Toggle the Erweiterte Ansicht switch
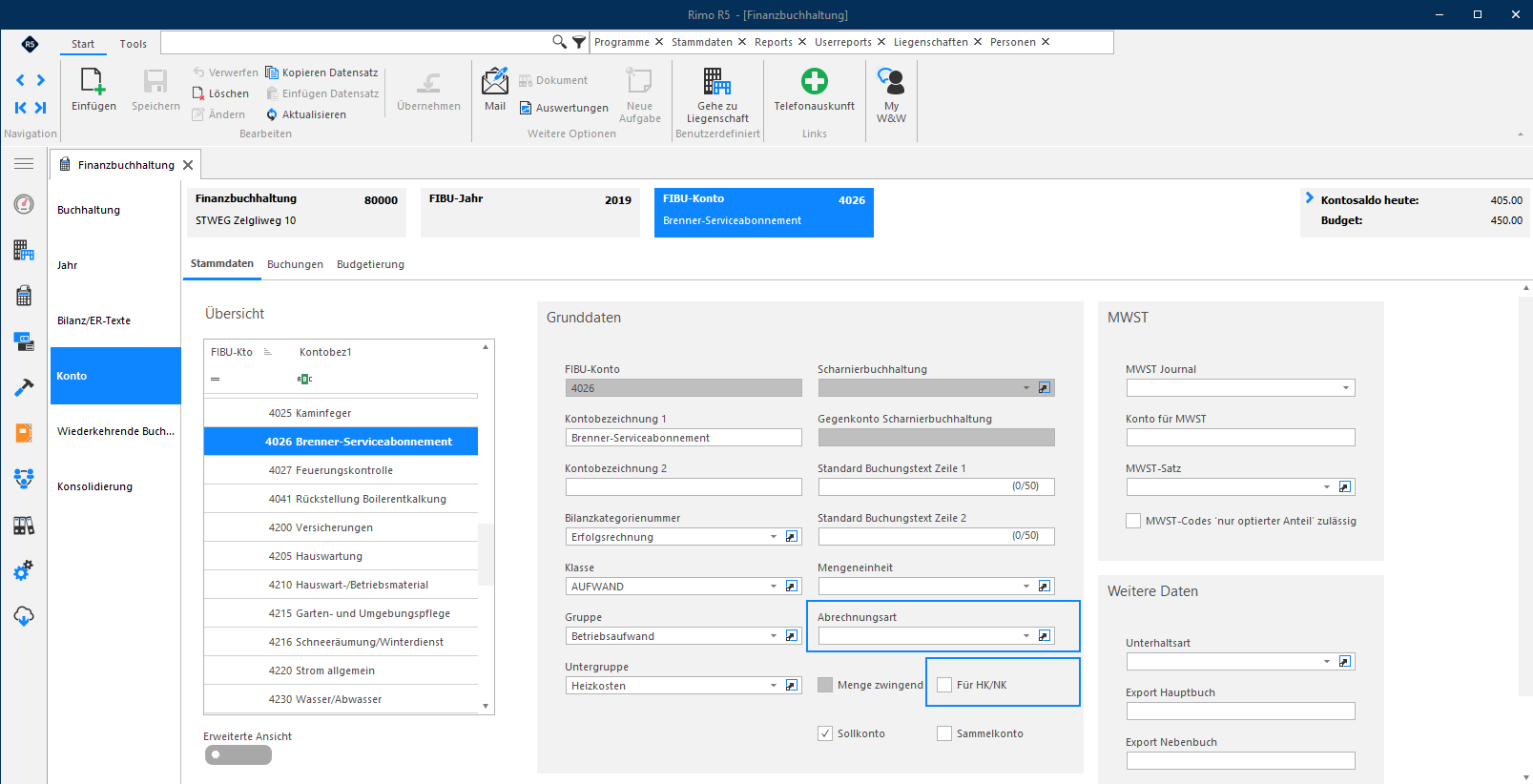Screen dimensions: 1533x784 tap(238, 755)
